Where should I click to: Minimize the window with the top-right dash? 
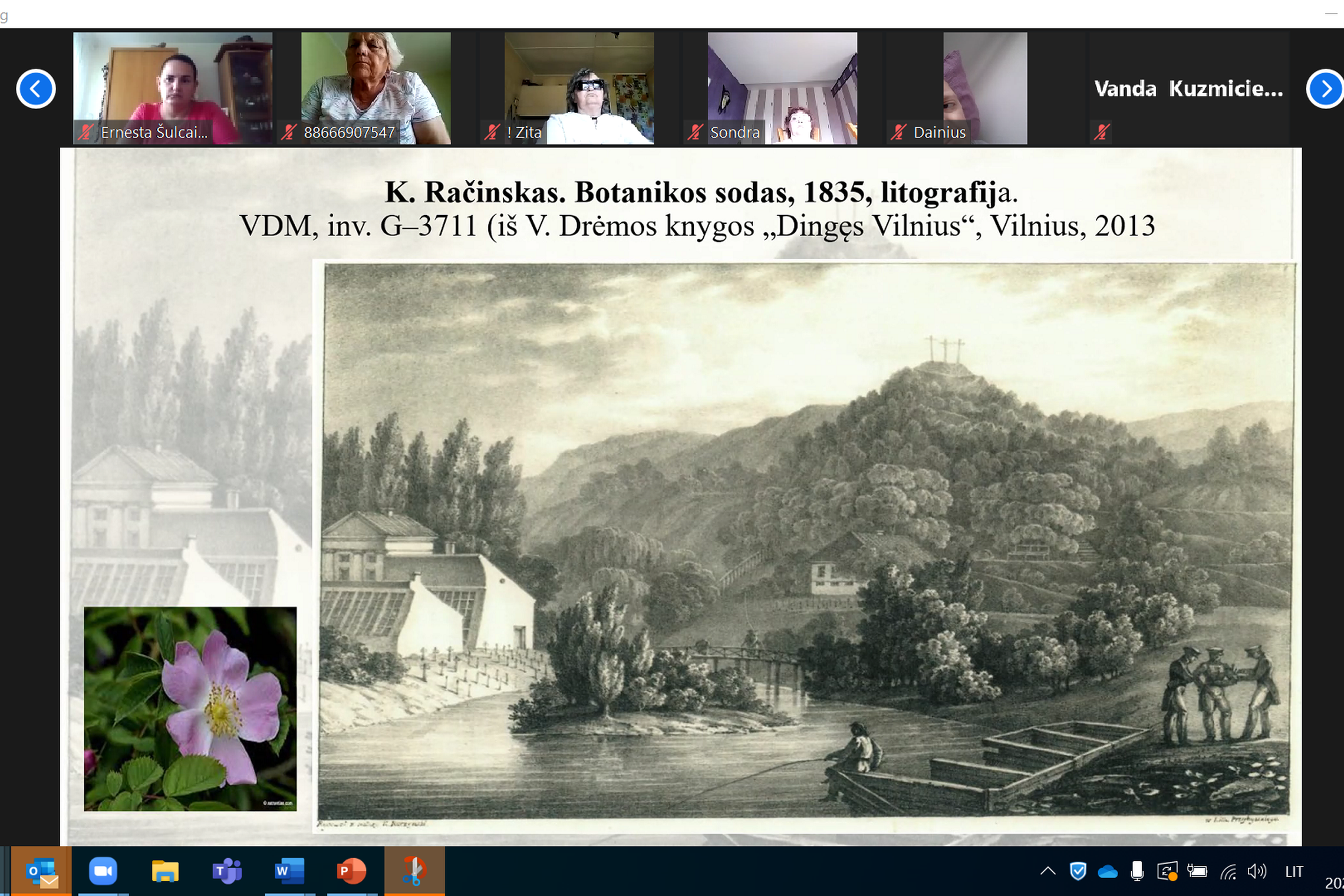pyautogui.click(x=1331, y=13)
